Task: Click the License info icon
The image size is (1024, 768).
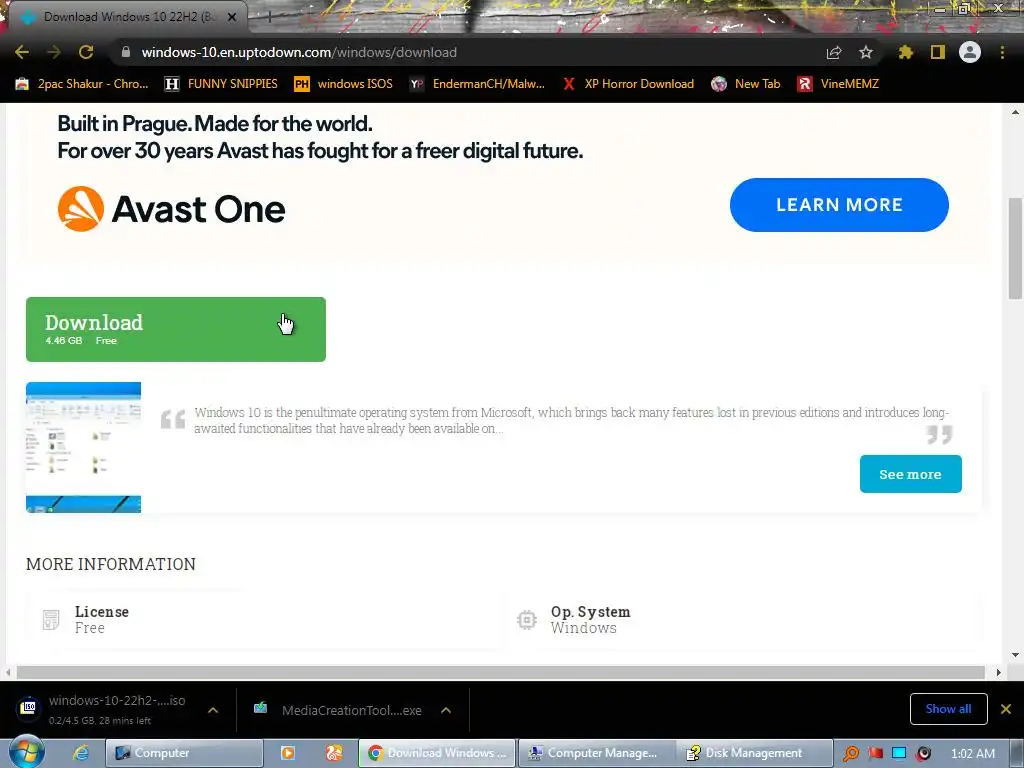Action: pyautogui.click(x=51, y=619)
